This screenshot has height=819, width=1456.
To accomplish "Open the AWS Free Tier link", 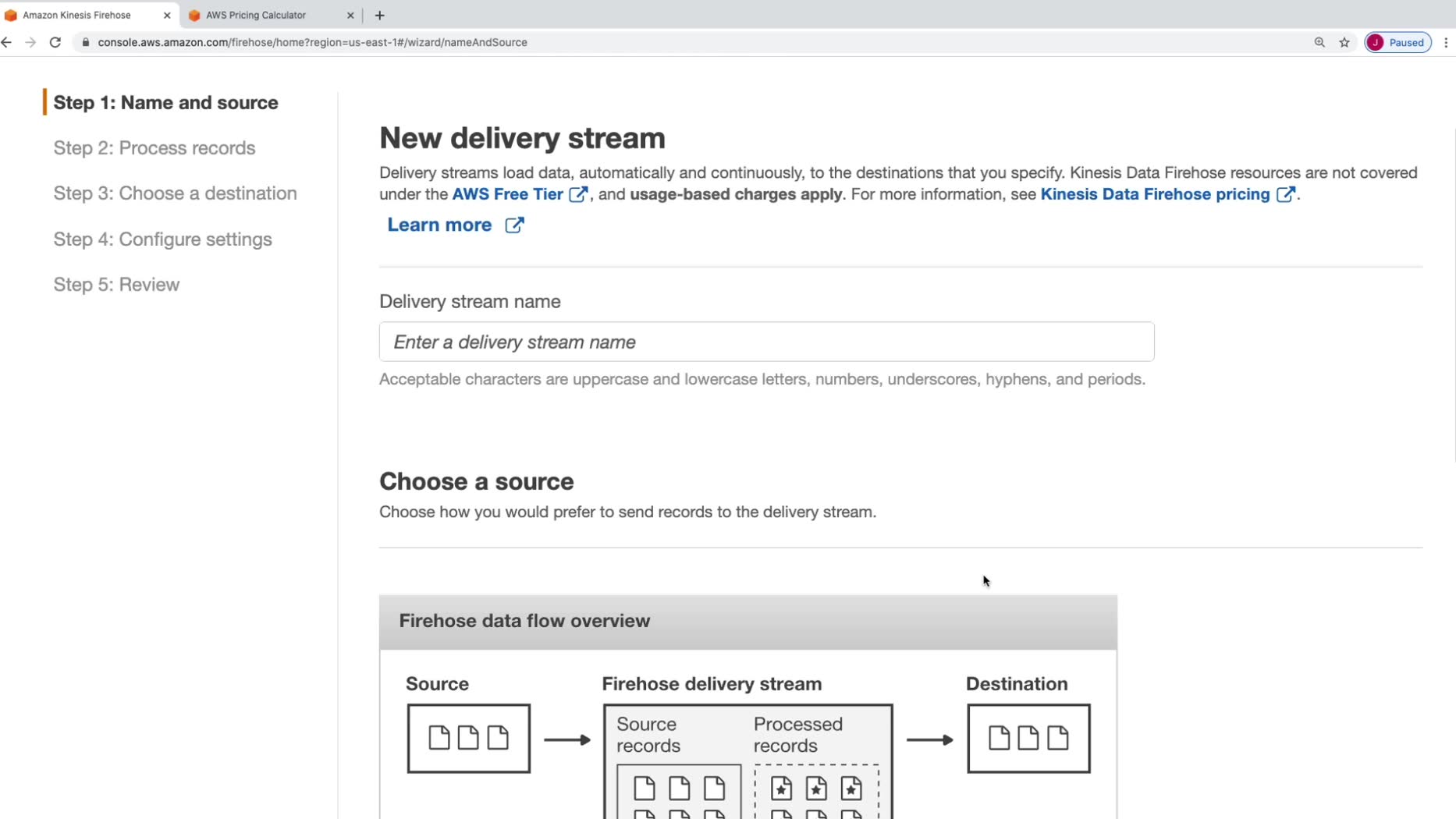I will [x=508, y=194].
